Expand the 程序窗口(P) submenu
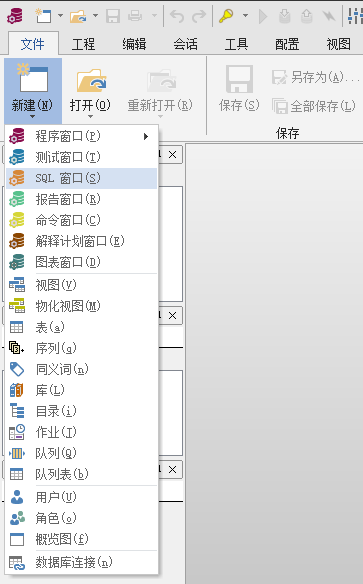This screenshot has width=363, height=584. [x=81, y=136]
